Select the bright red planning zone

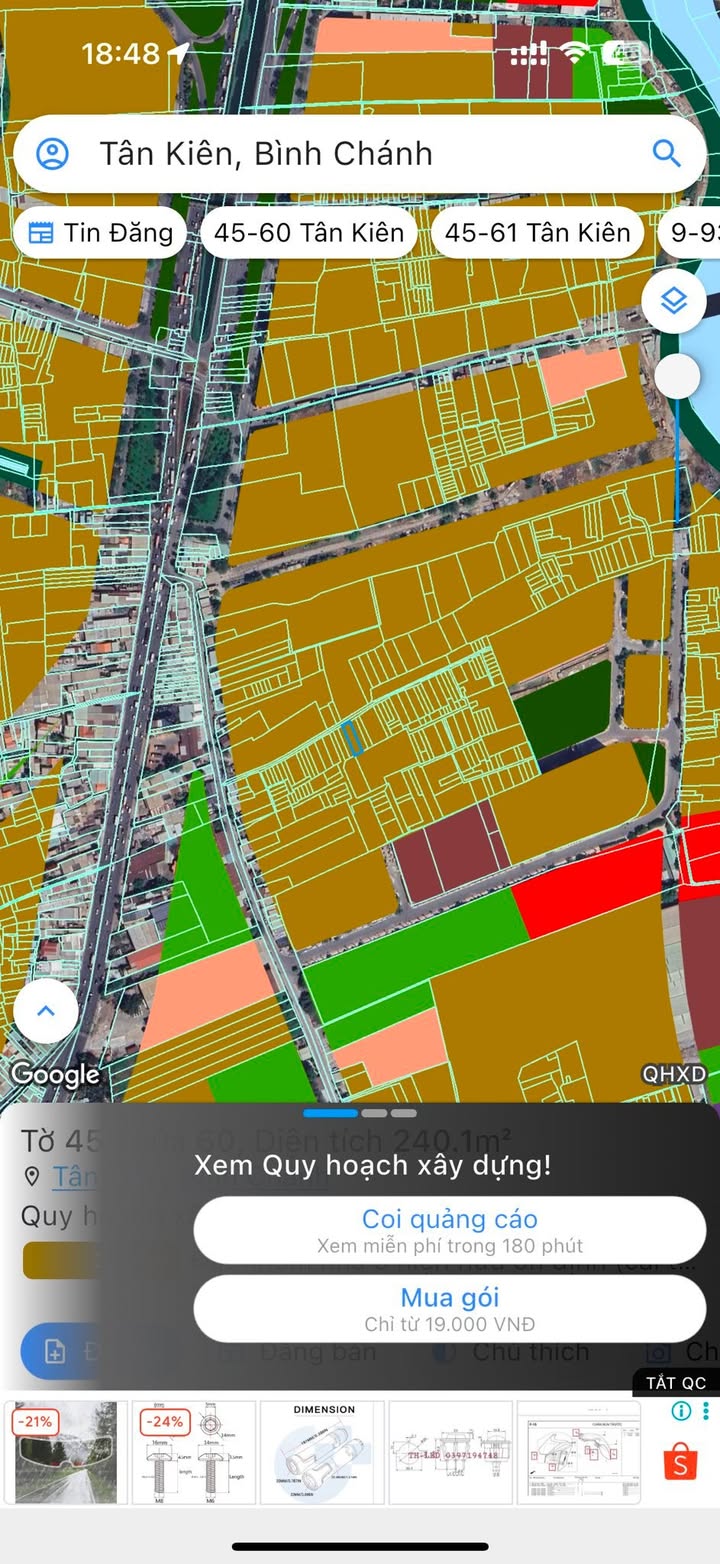(x=590, y=885)
